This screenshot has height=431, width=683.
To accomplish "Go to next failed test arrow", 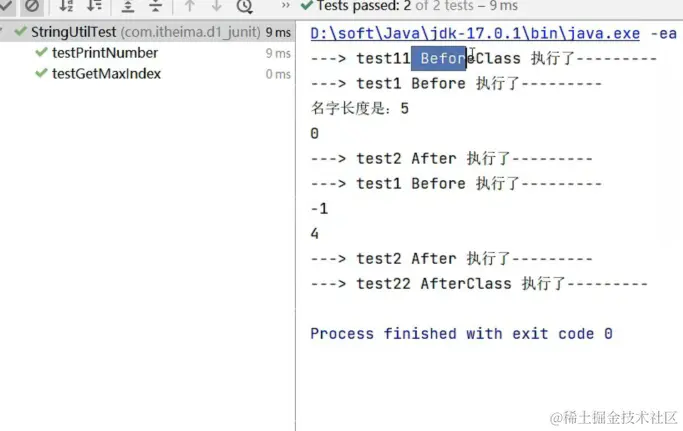I will 216,6.
